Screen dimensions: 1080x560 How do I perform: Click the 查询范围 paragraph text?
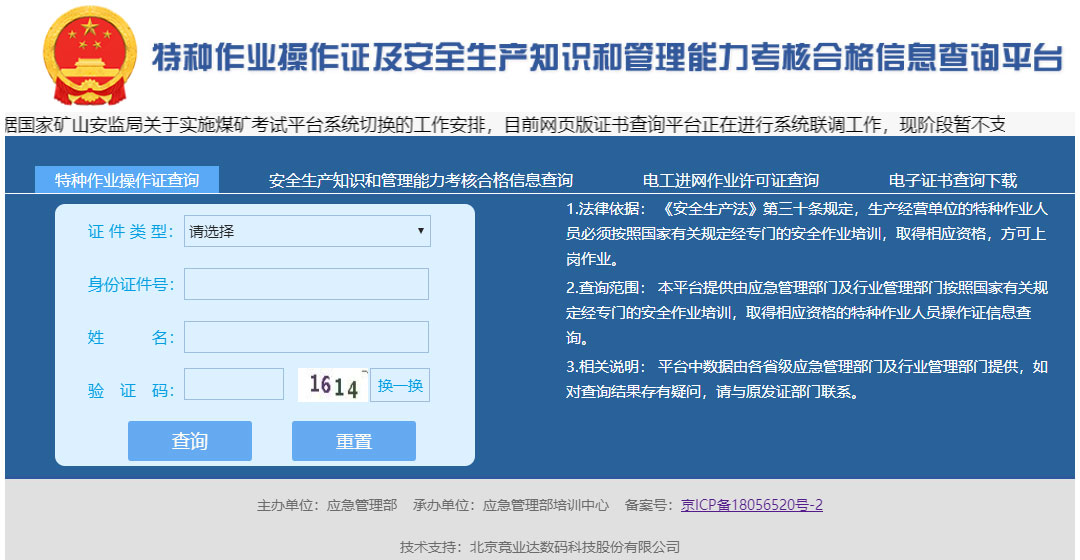806,312
